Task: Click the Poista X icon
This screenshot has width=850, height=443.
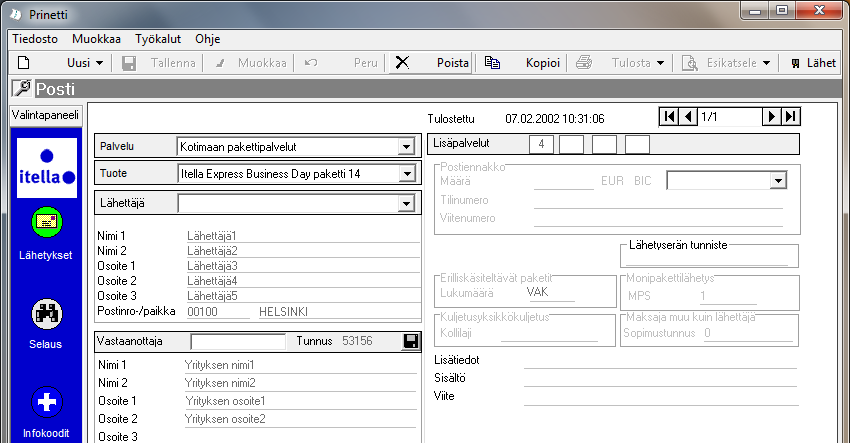Action: click(402, 63)
